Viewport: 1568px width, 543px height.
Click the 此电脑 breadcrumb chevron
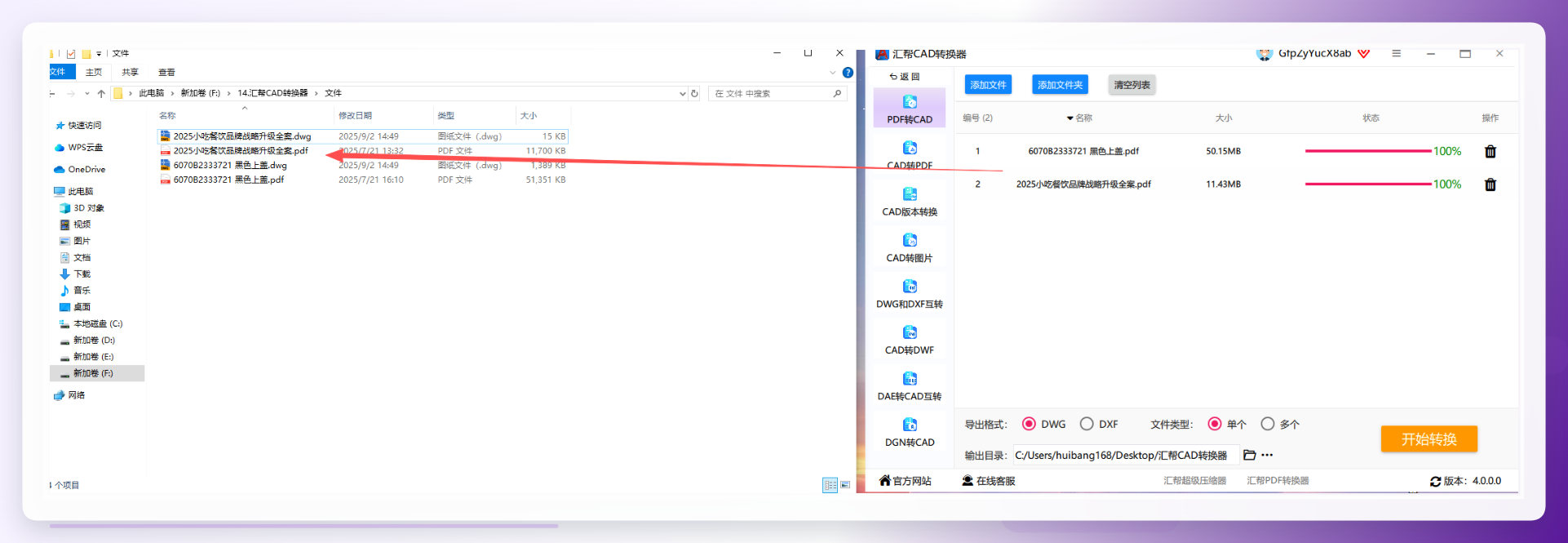click(172, 93)
